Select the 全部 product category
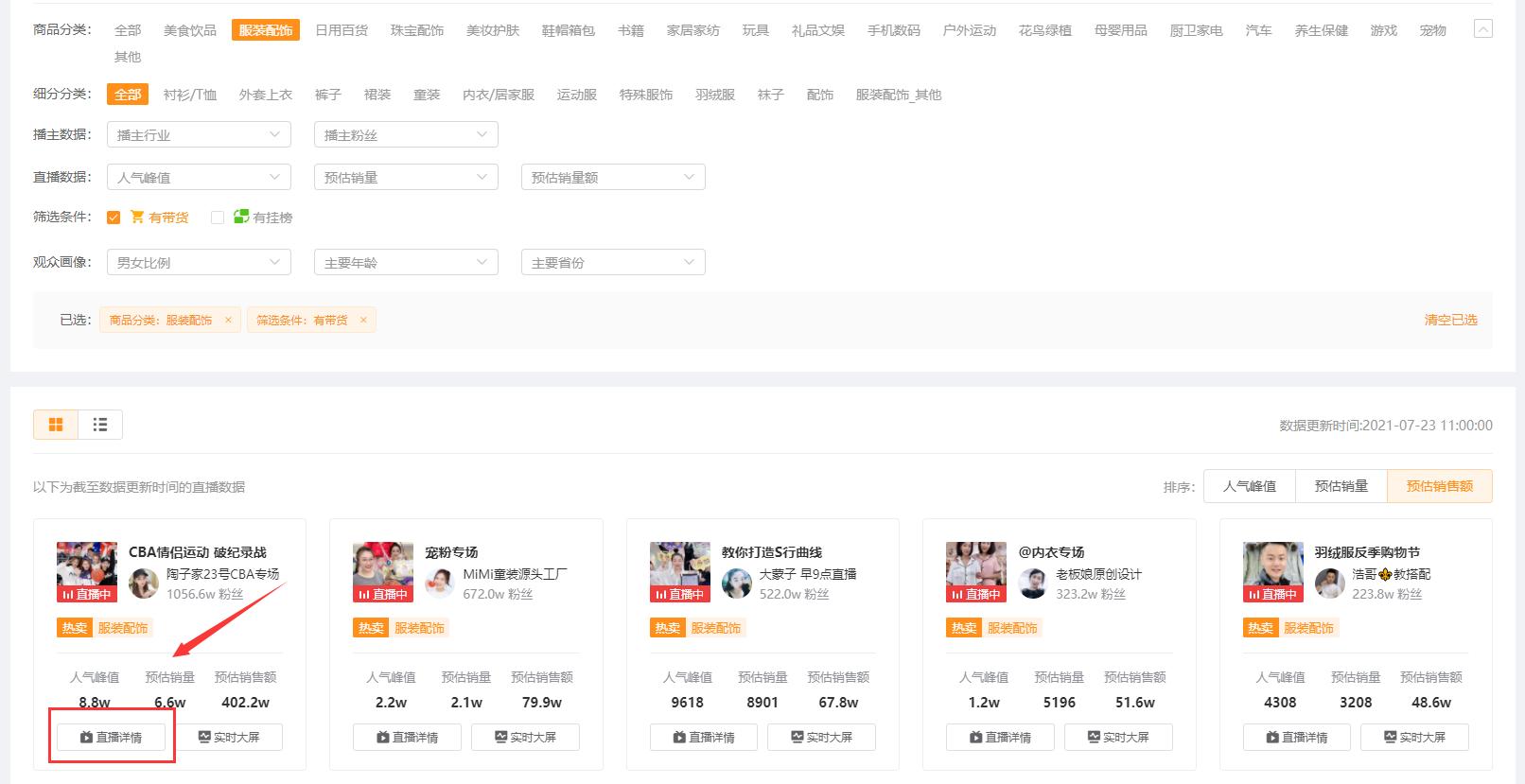 (128, 30)
